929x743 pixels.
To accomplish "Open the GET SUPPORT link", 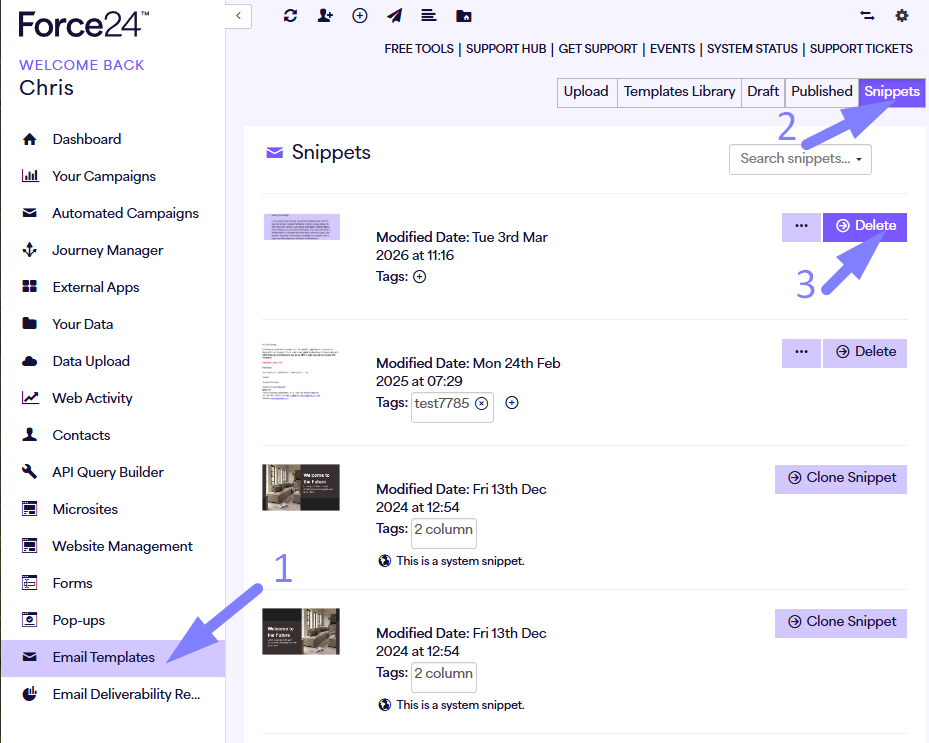I will (x=598, y=49).
